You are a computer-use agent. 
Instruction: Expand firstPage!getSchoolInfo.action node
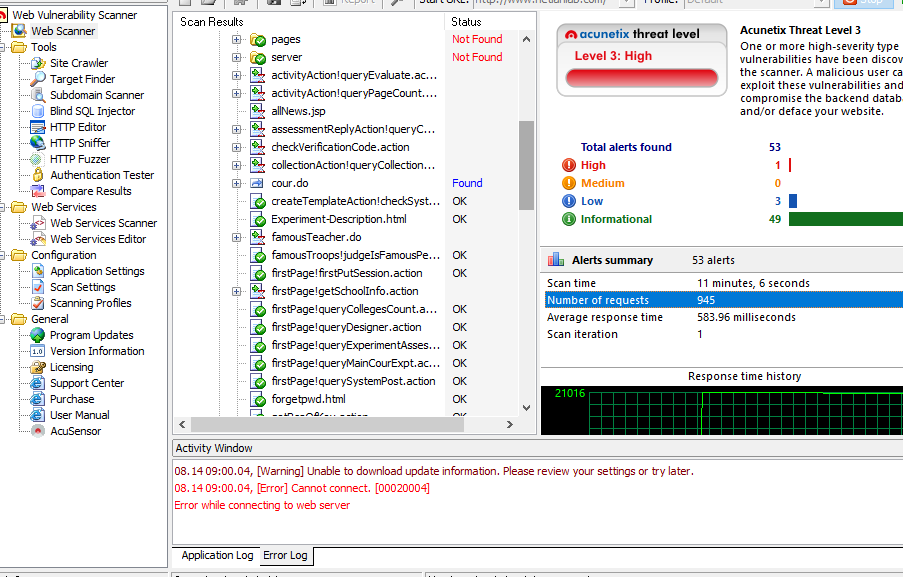[x=236, y=291]
